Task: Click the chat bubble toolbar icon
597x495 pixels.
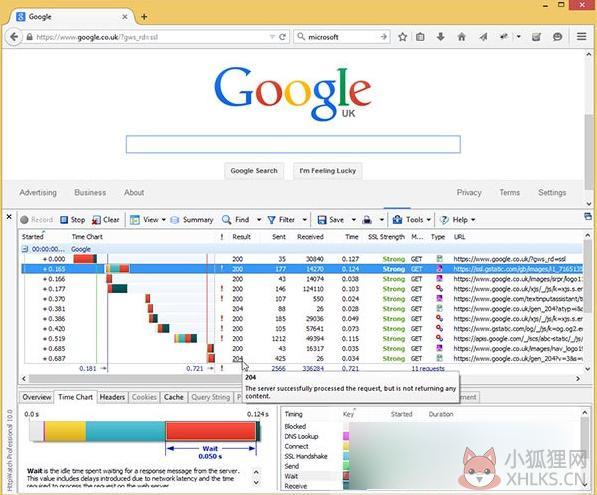Action: pos(557,37)
